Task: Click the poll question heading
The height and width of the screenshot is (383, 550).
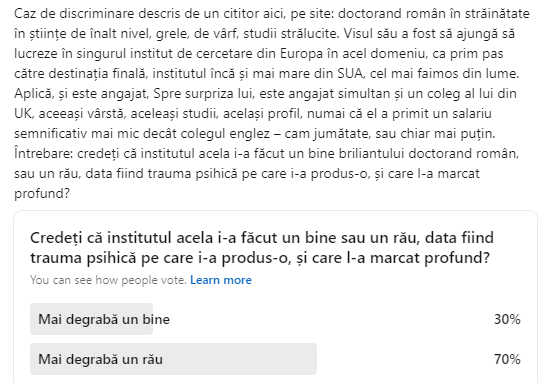Action: (262, 248)
